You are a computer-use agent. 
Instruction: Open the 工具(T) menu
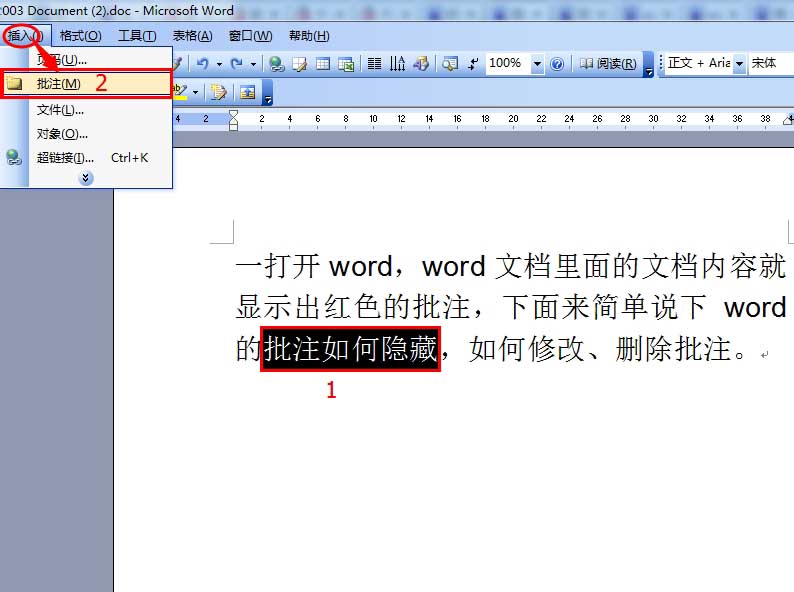(x=137, y=36)
